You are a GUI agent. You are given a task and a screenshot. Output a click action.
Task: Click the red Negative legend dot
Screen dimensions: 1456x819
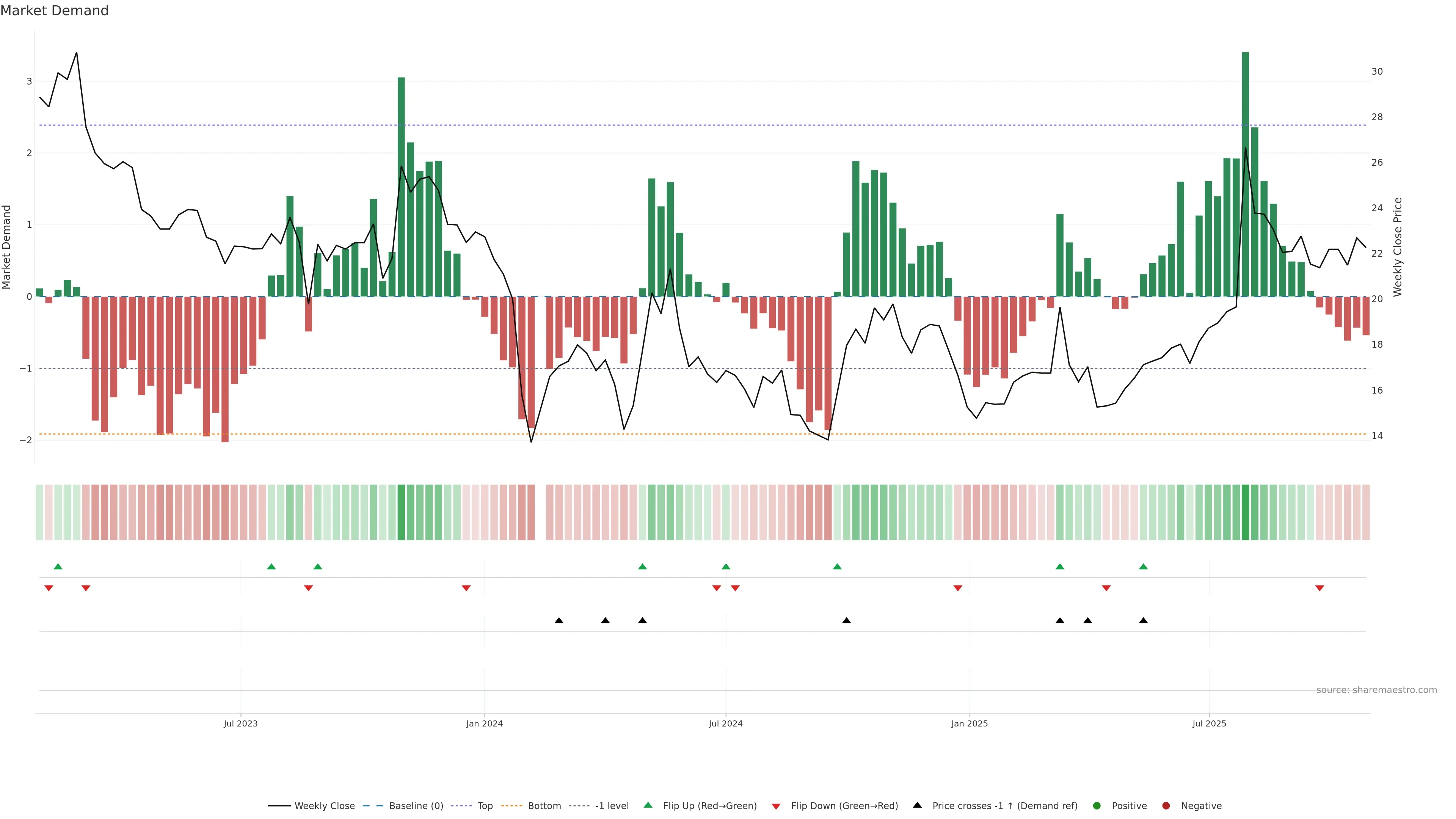coord(1166,806)
